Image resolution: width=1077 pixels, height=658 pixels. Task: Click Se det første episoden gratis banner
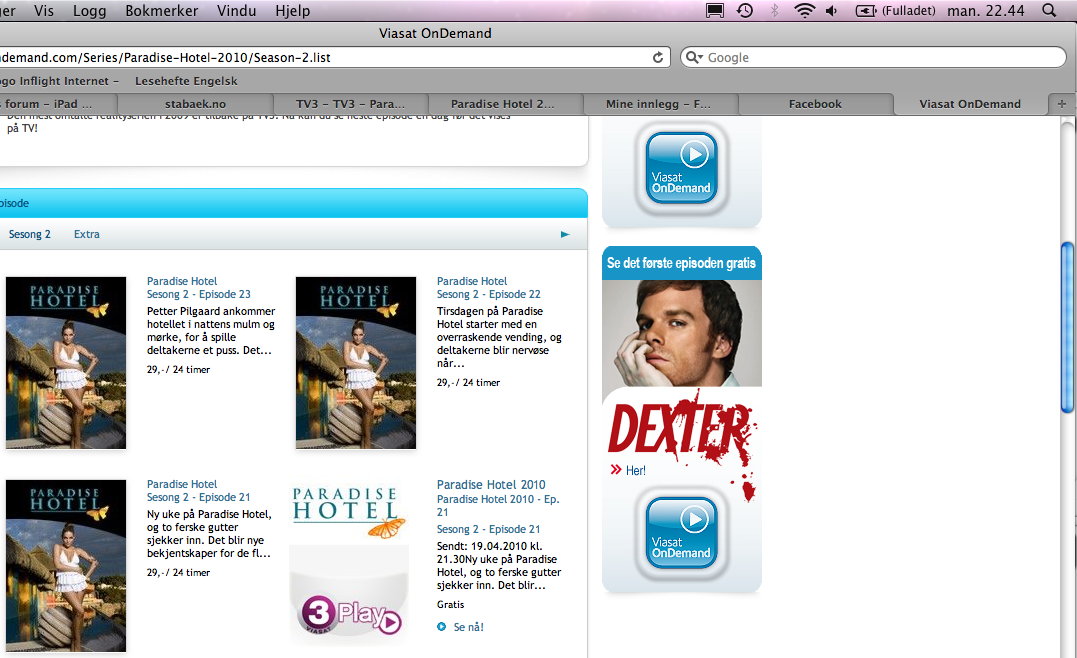point(681,263)
